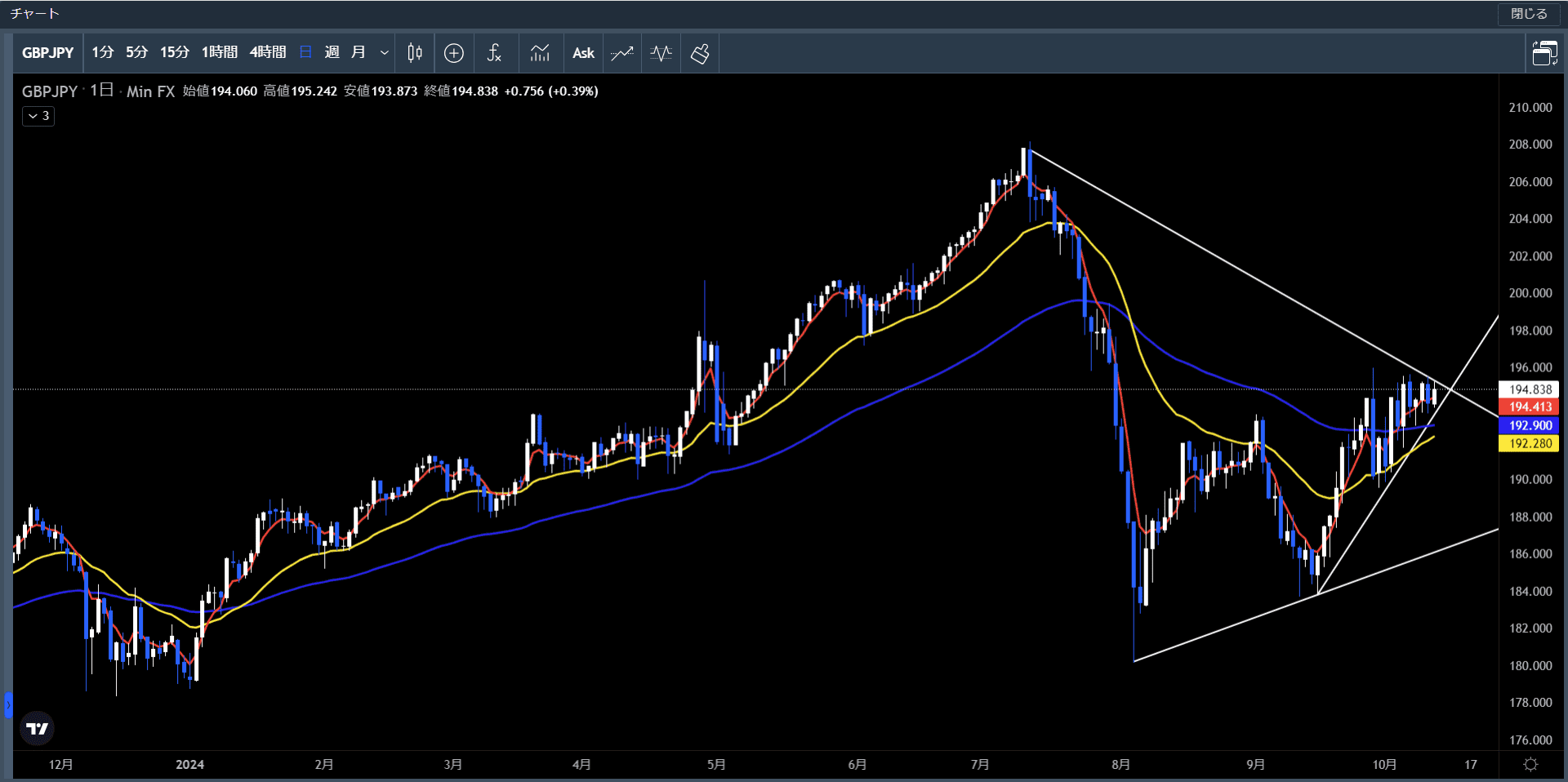The height and width of the screenshot is (782, 1568).
Task: Click the 176.000 price axis label
Action: pyautogui.click(x=1530, y=740)
